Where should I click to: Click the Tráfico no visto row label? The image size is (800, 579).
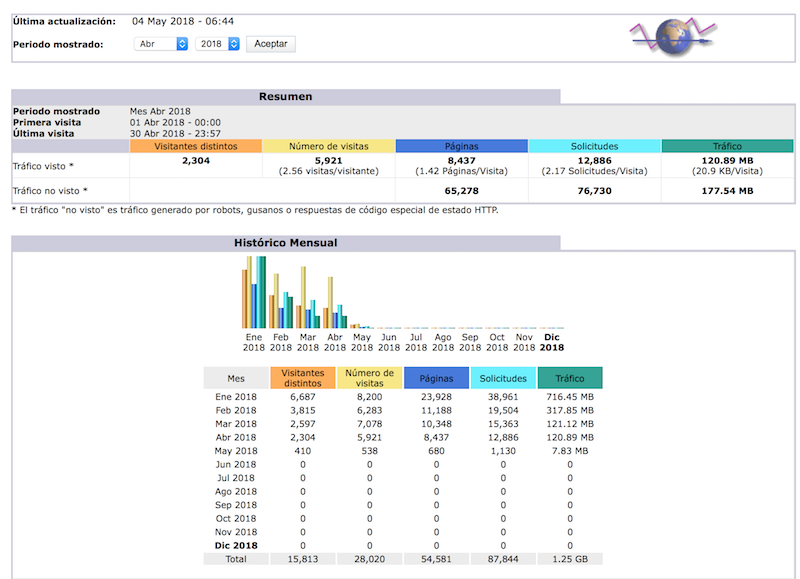[50, 191]
